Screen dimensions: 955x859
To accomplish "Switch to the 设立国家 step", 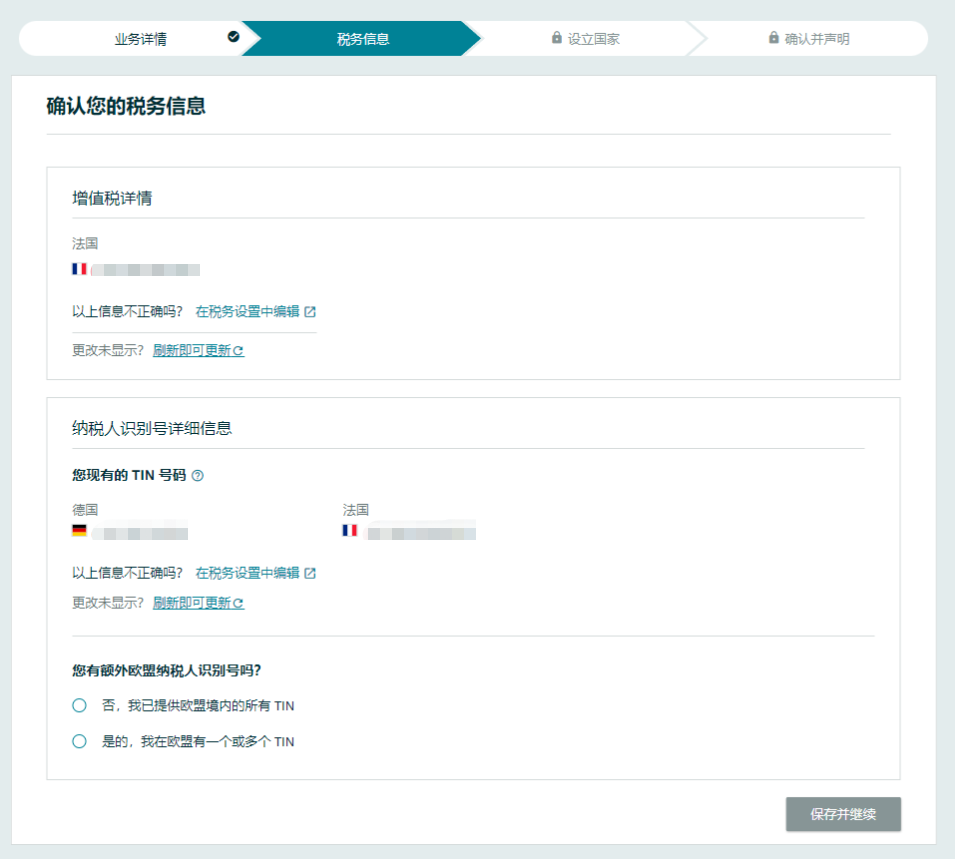I will click(x=593, y=39).
